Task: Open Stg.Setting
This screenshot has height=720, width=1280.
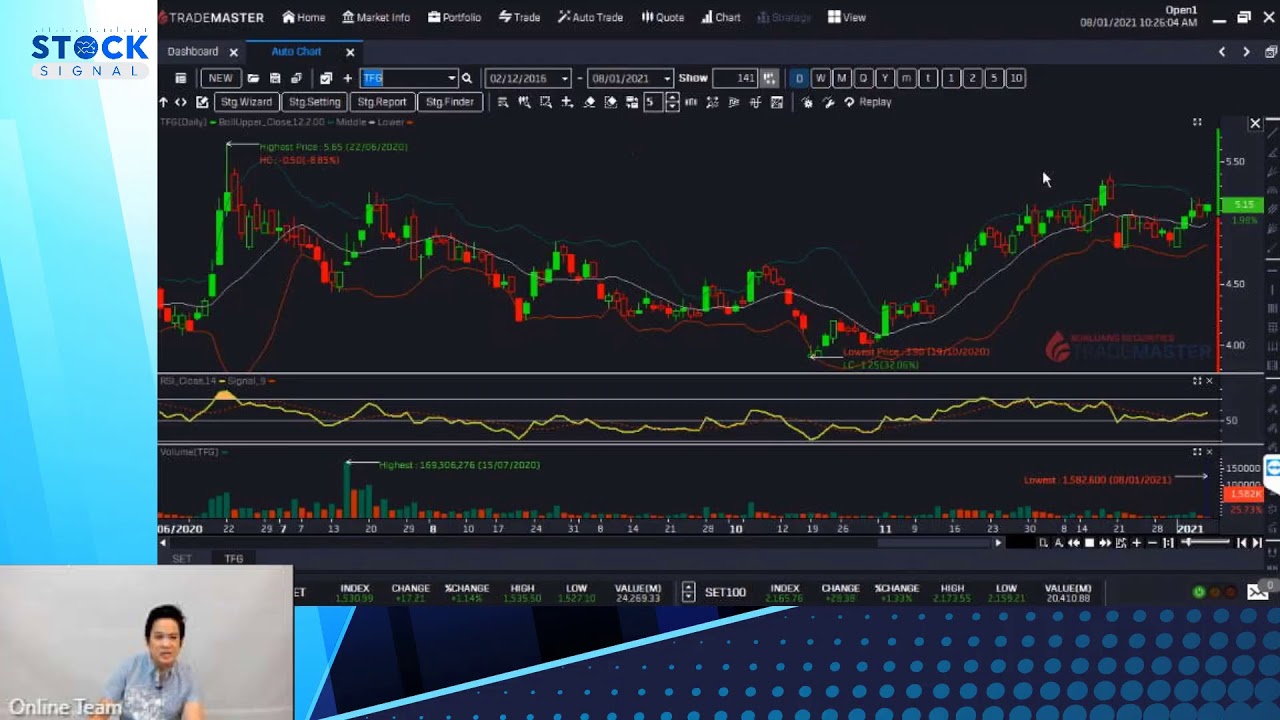Action: 314,102
